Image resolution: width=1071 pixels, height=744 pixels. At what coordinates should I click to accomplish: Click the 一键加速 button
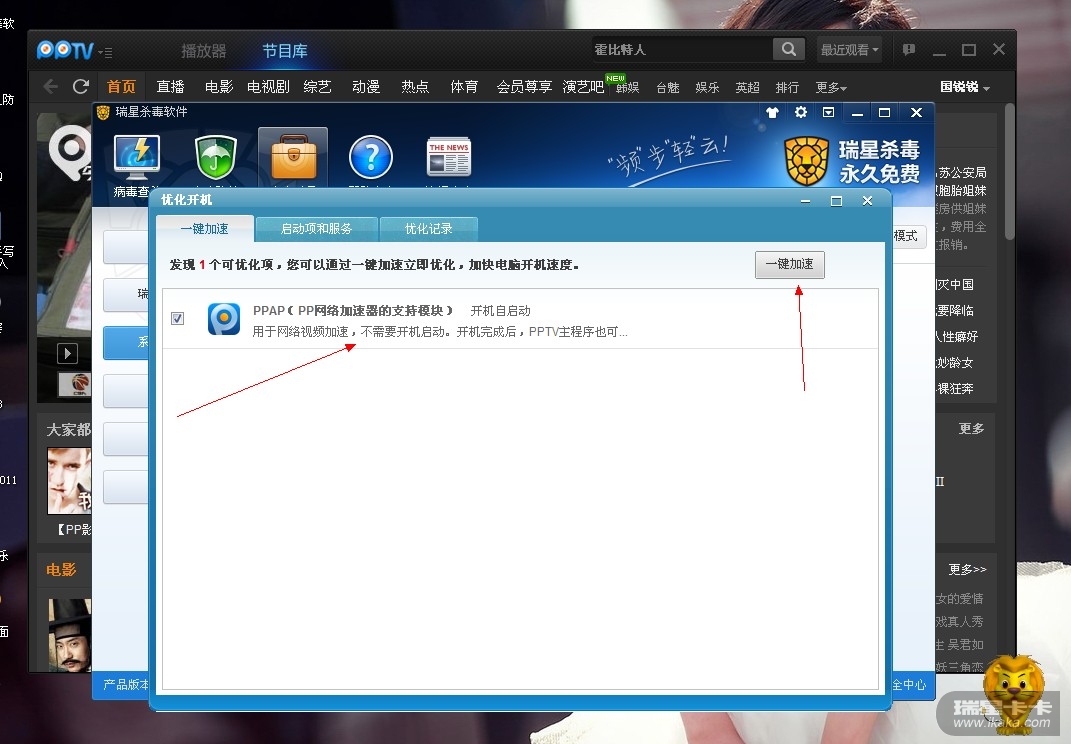click(x=790, y=264)
